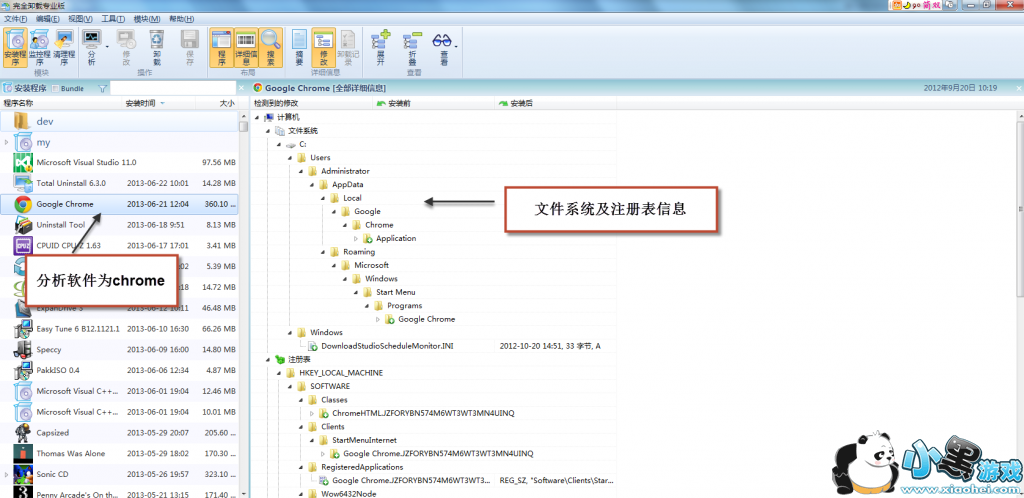Toggle the 搜索 magnifier layout button
Image resolution: width=1024 pixels, height=498 pixels.
270,48
